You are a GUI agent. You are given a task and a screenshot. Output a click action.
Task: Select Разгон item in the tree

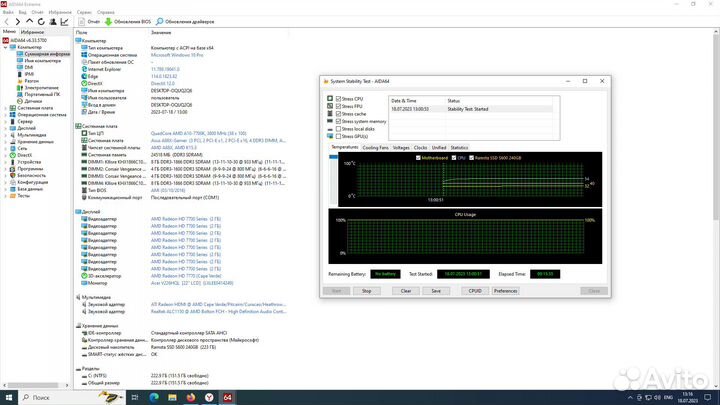click(x=31, y=81)
